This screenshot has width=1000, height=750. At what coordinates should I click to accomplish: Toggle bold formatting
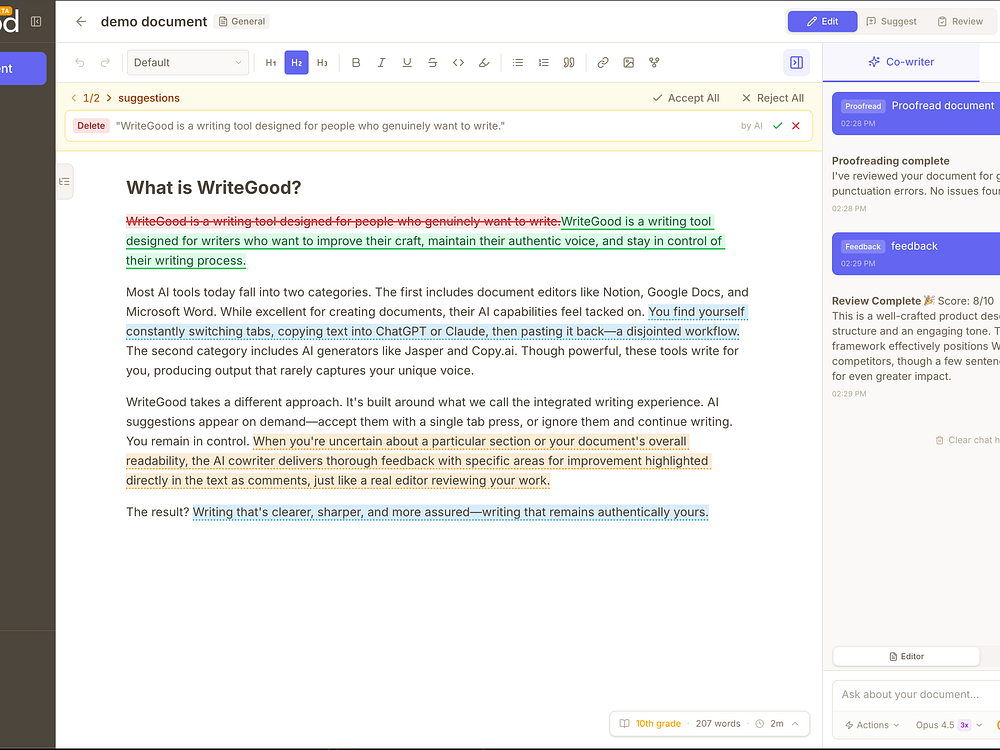coord(356,62)
